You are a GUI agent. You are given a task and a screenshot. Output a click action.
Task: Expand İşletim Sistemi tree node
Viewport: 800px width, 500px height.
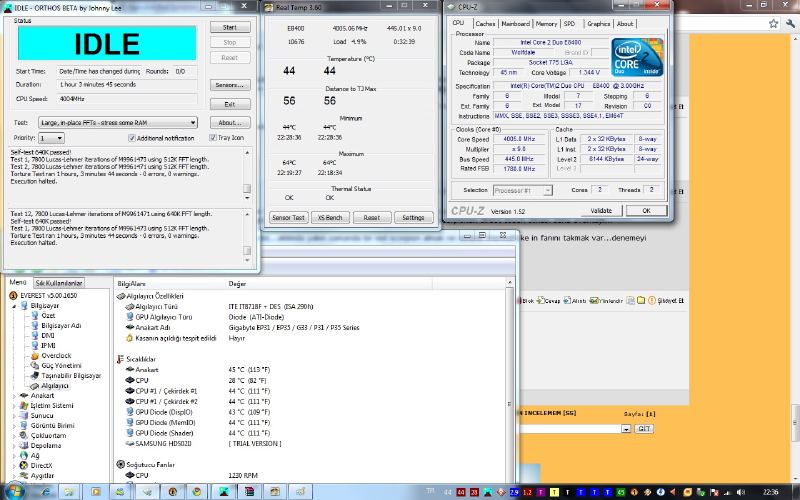coord(14,406)
